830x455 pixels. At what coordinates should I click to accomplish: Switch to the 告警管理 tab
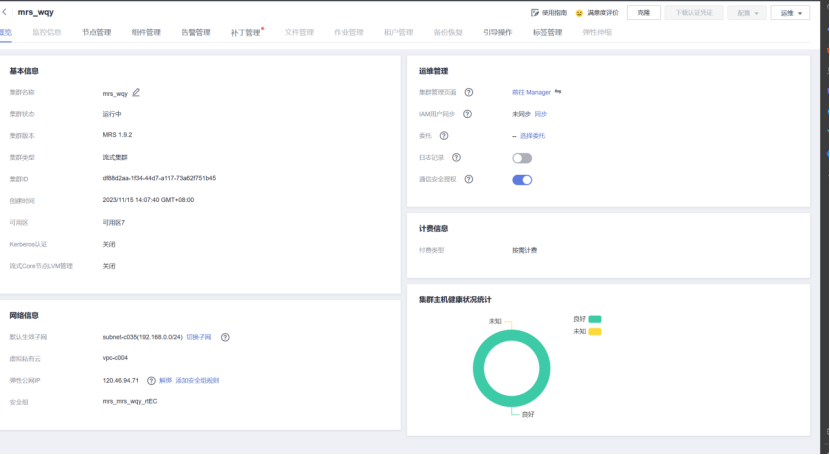tap(196, 32)
